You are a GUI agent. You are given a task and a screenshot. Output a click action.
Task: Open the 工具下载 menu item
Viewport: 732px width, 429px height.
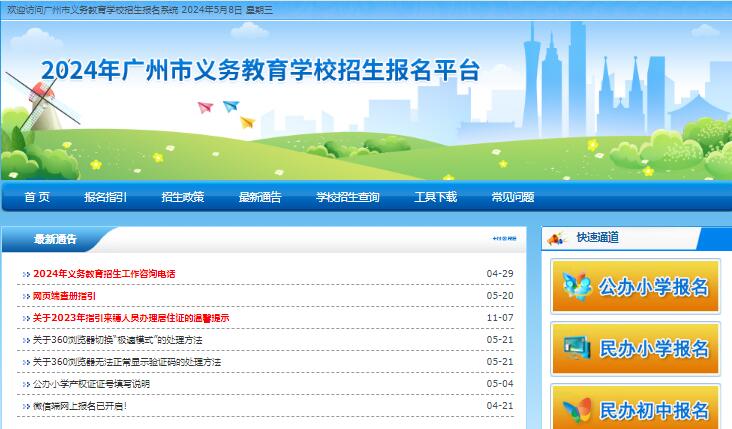(x=435, y=197)
